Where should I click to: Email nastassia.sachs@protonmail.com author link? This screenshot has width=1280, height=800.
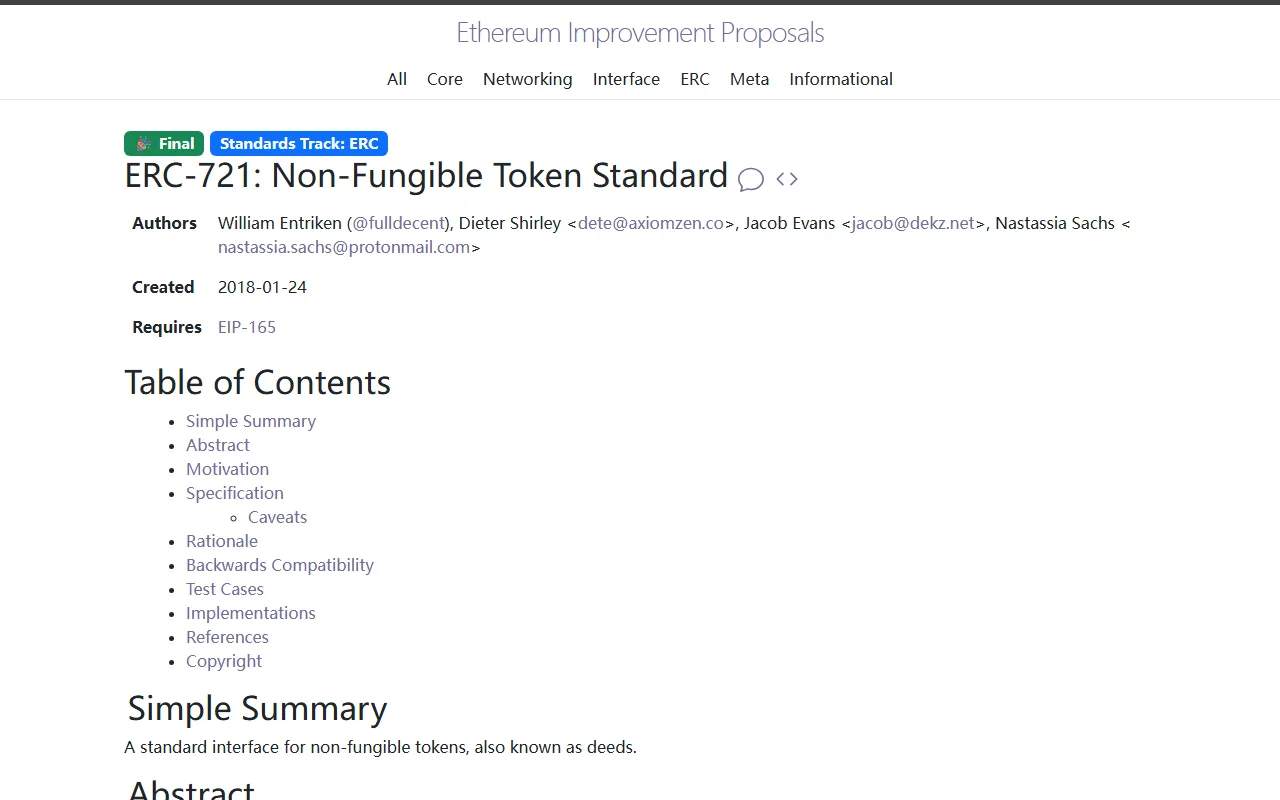[344, 247]
